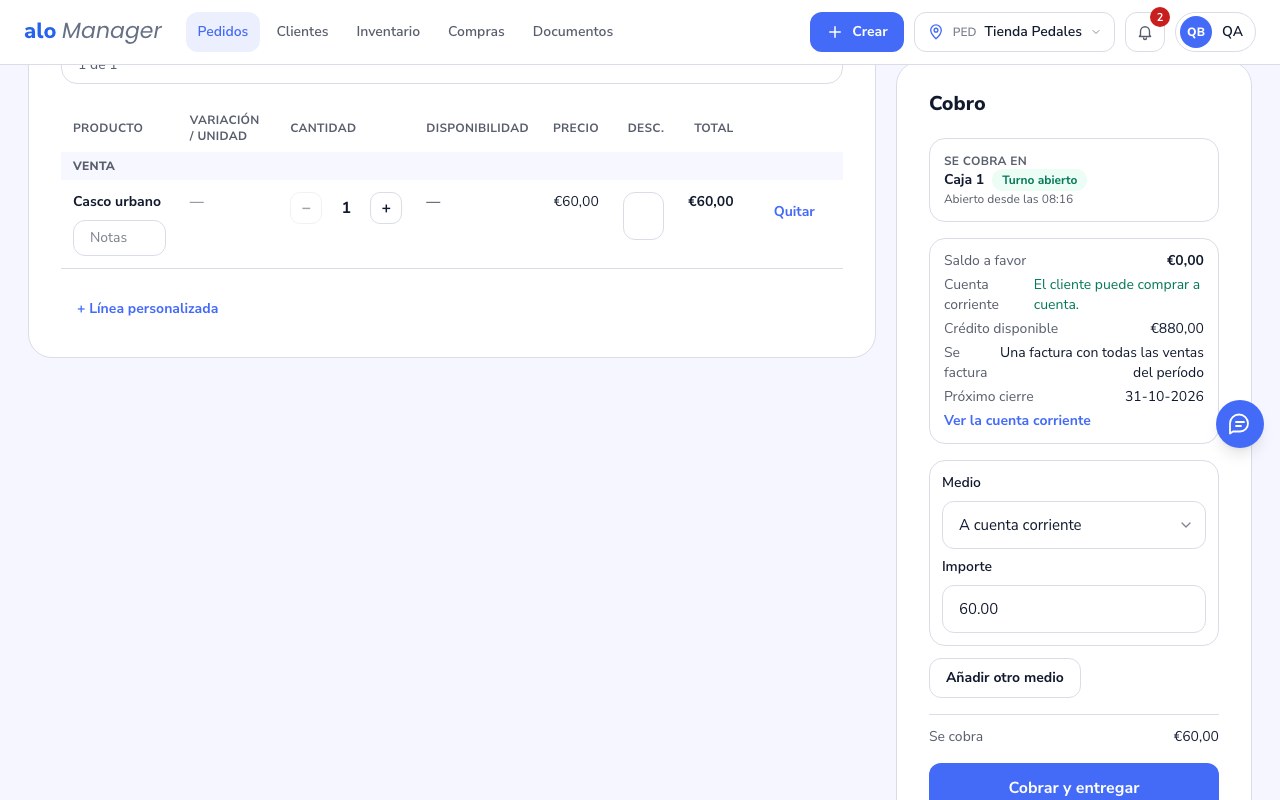The width and height of the screenshot is (1280, 800).
Task: Go to the Pedidos tab
Action: tap(223, 32)
